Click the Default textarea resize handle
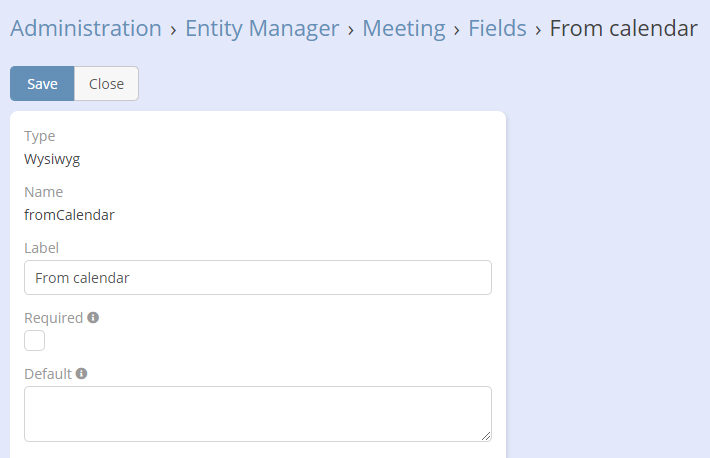Image resolution: width=710 pixels, height=458 pixels. click(x=486, y=436)
